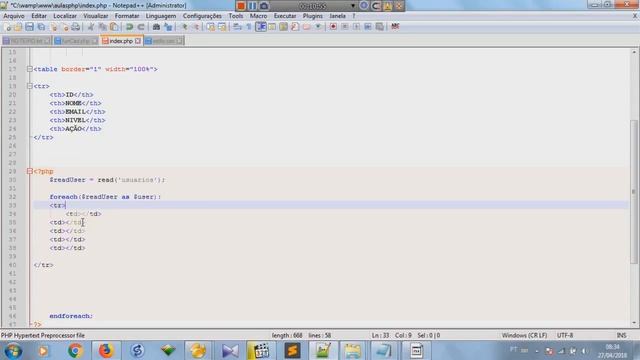The height and width of the screenshot is (360, 640).
Task: Switch to the first document tab
Action: [x=27, y=41]
